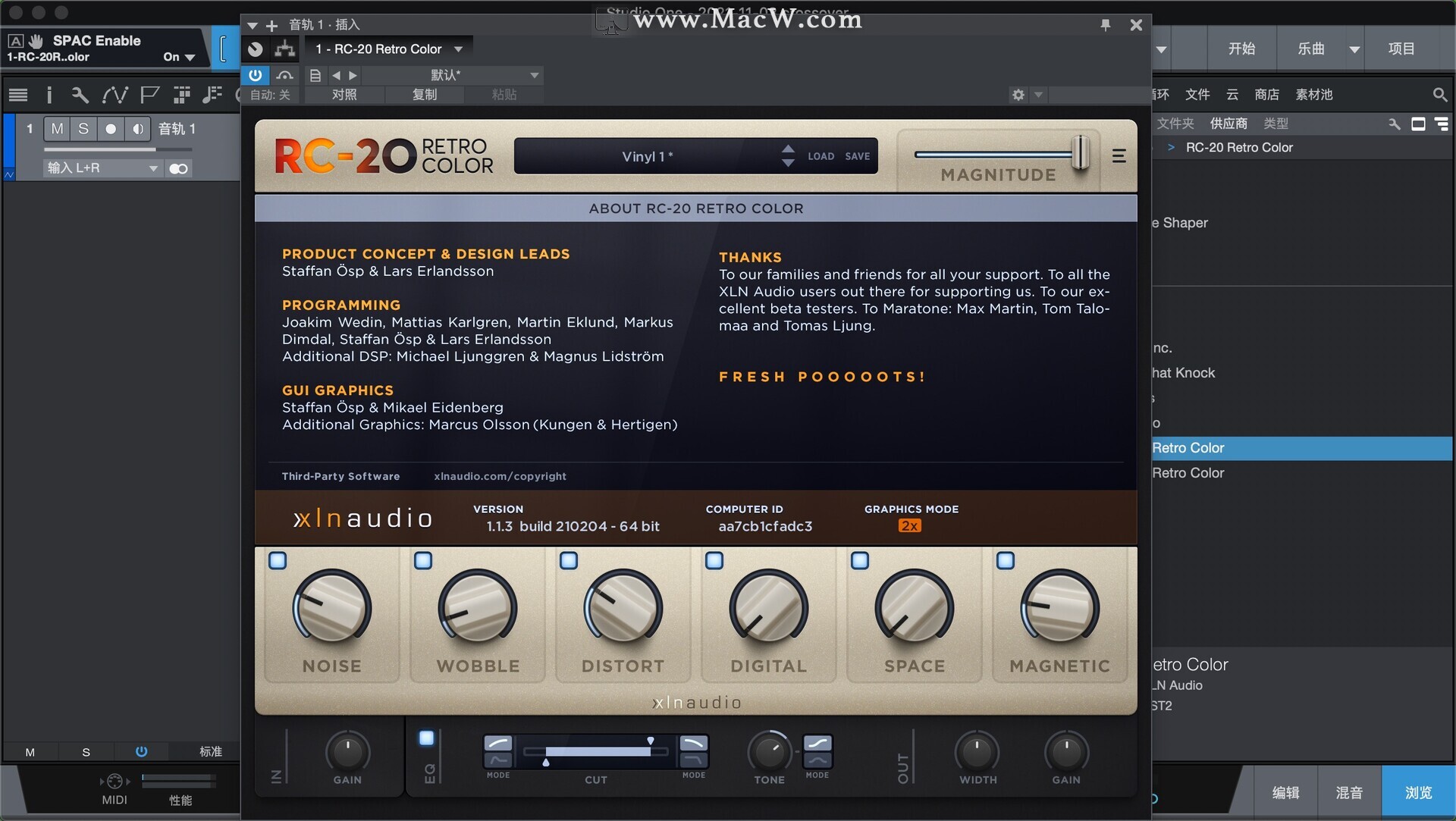Step preset up/down arrows for Vinyl 1
1456x821 pixels.
pos(788,155)
